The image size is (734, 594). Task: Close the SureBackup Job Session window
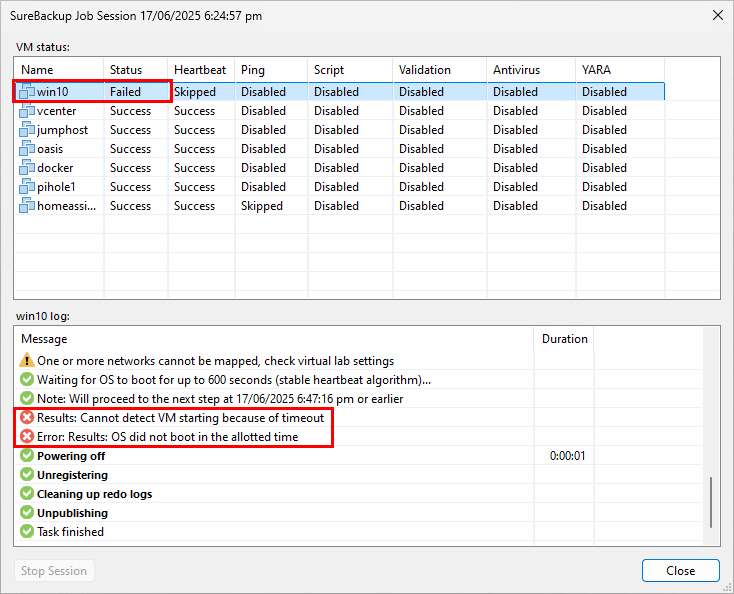[717, 15]
